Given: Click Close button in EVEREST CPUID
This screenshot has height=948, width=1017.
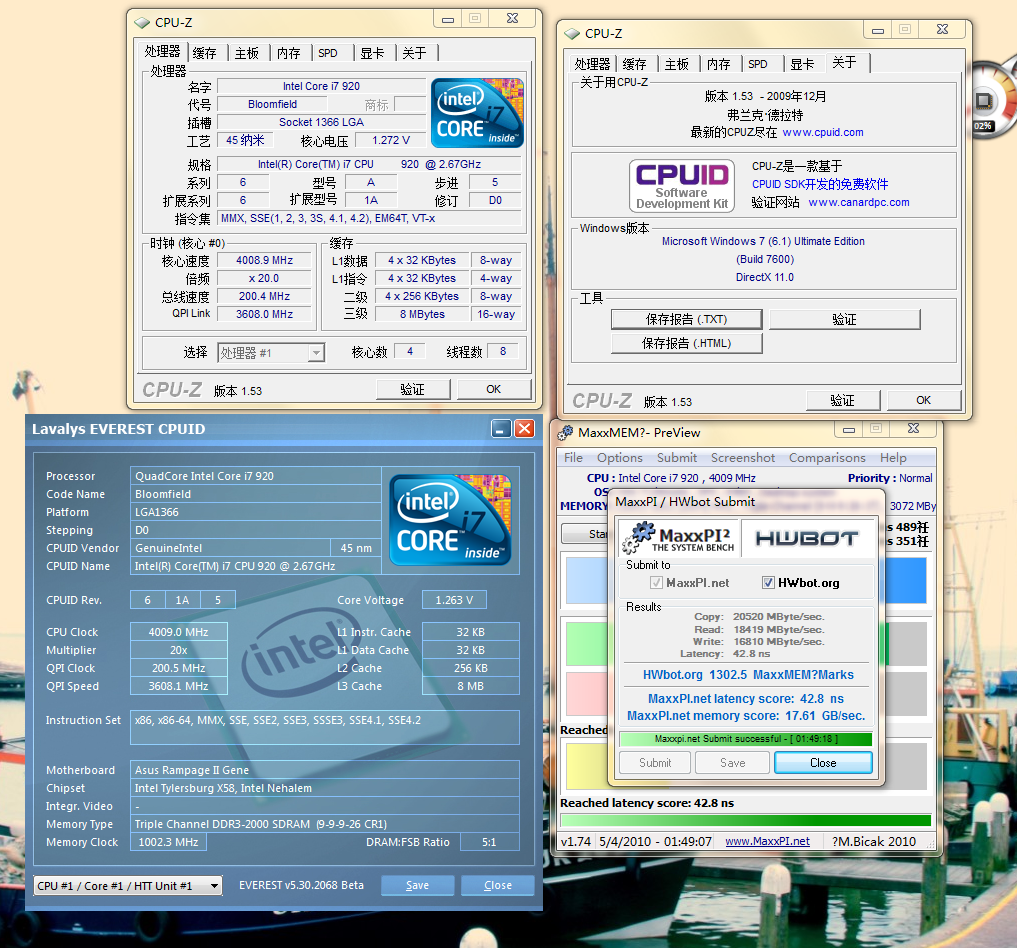Looking at the screenshot, I should tap(497, 885).
